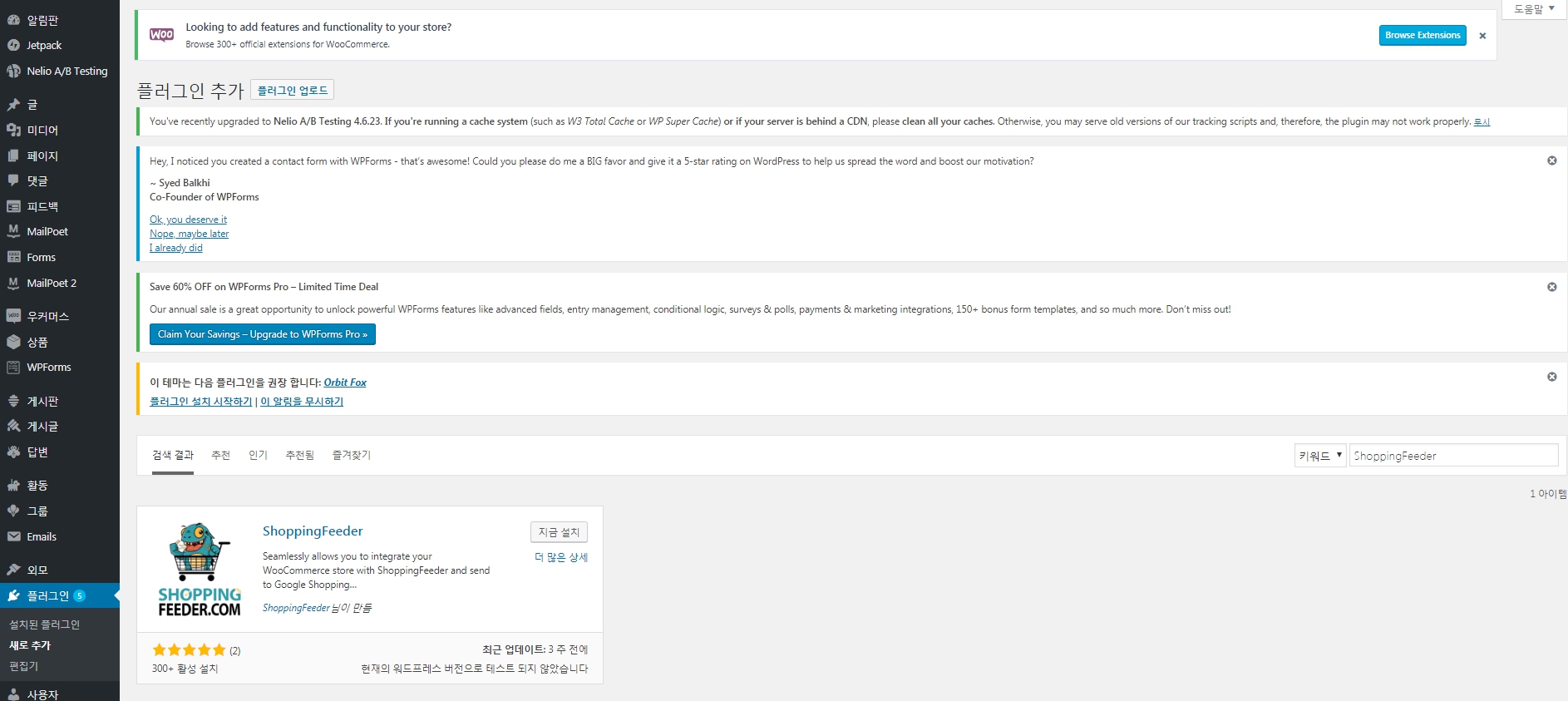The height and width of the screenshot is (701, 1568).
Task: Dismiss the WPForms rating notice
Action: [1551, 160]
